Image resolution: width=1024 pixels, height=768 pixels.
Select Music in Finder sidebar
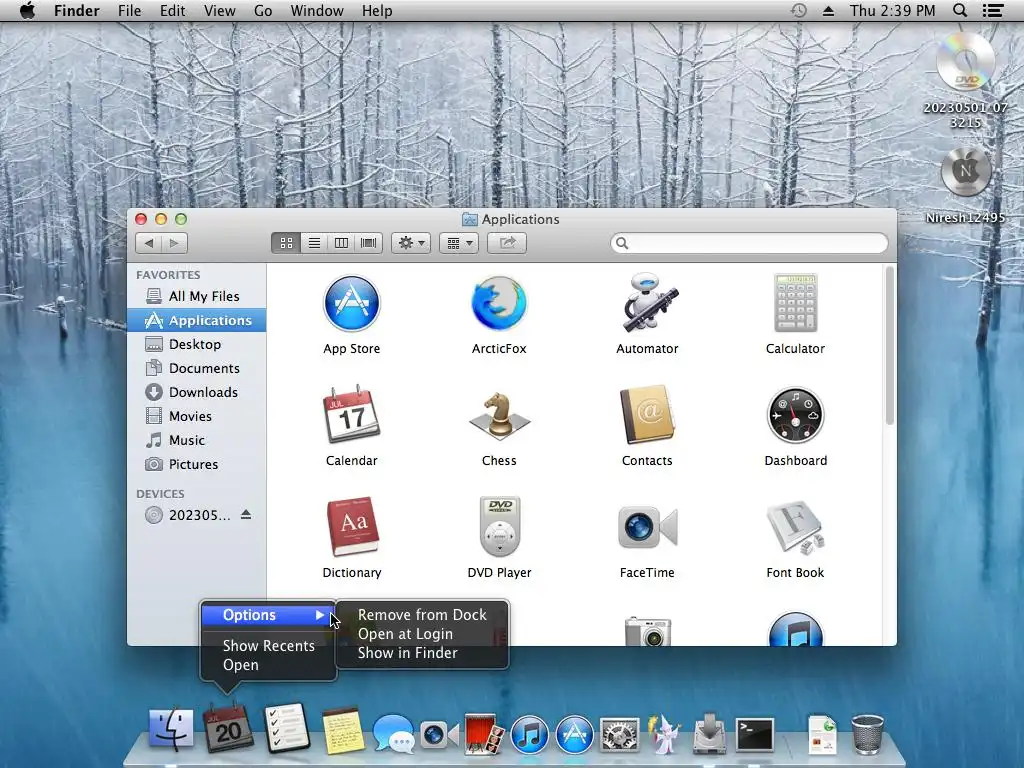(197, 440)
